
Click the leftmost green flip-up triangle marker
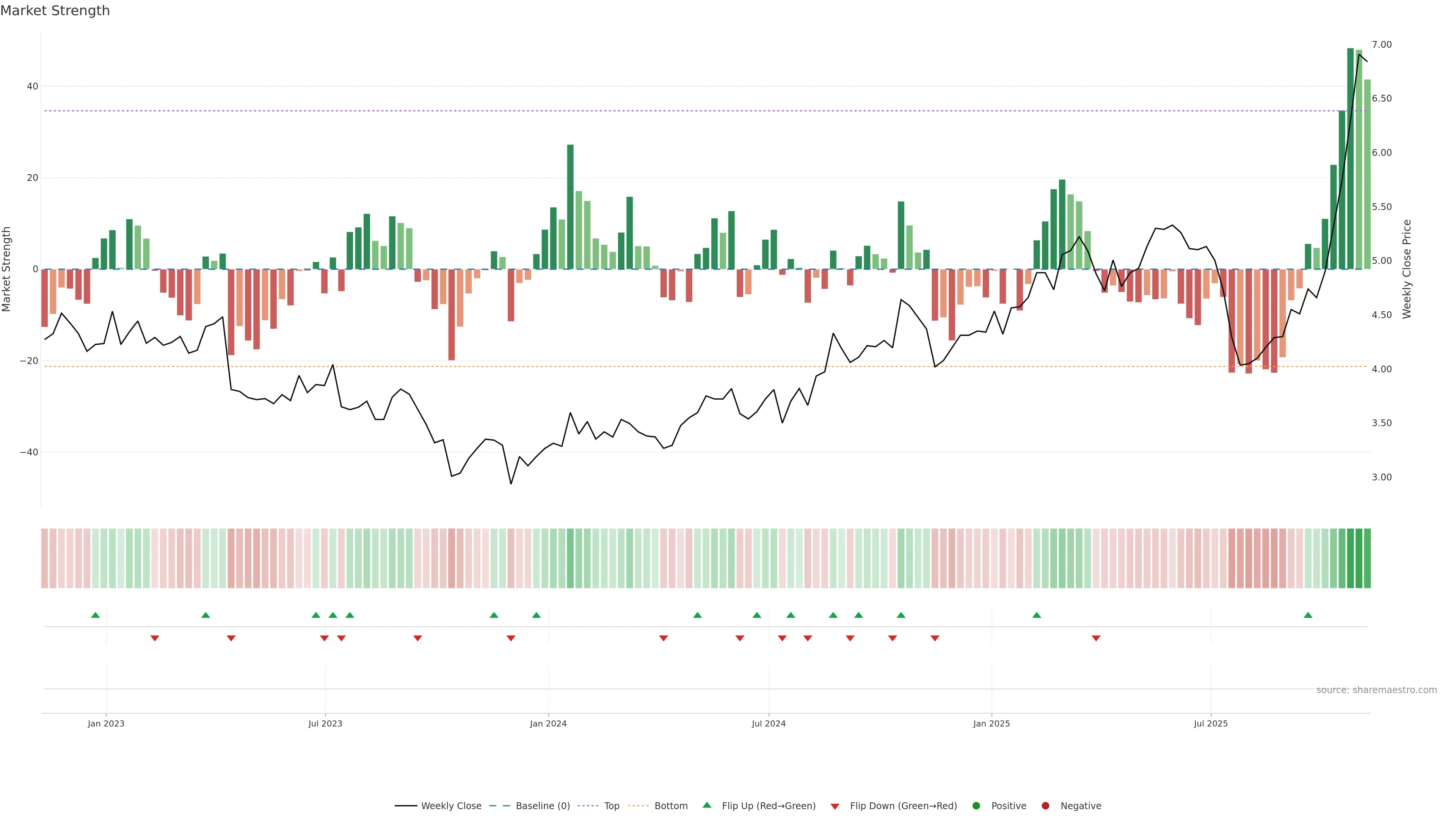[96, 615]
